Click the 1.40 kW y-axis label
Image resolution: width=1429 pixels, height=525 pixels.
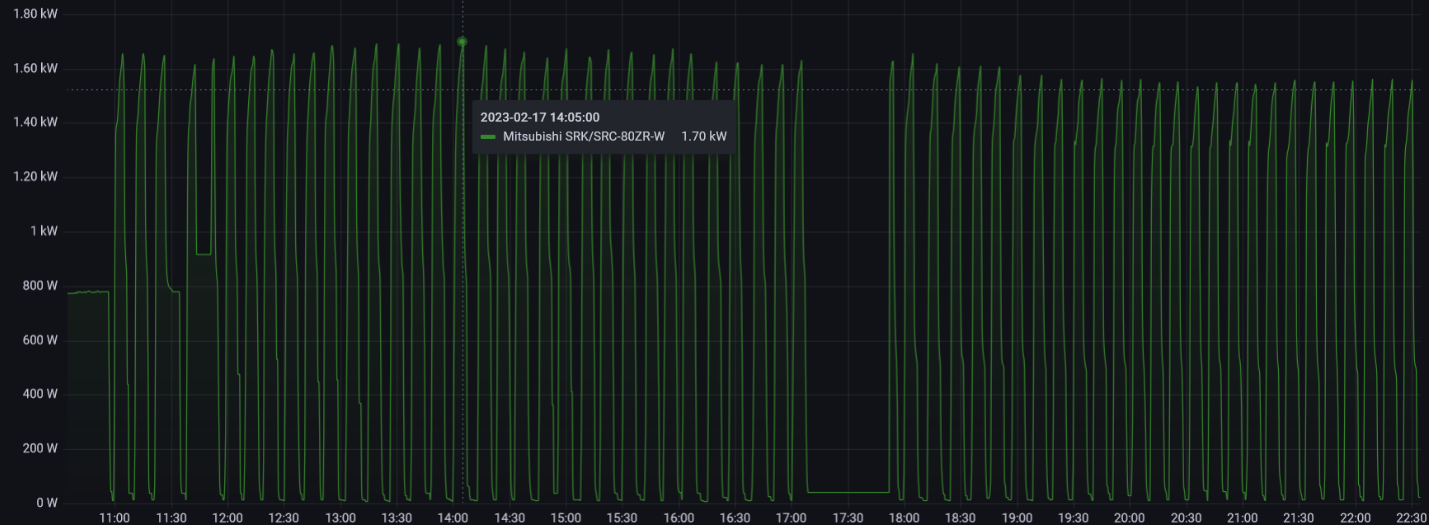[35, 123]
